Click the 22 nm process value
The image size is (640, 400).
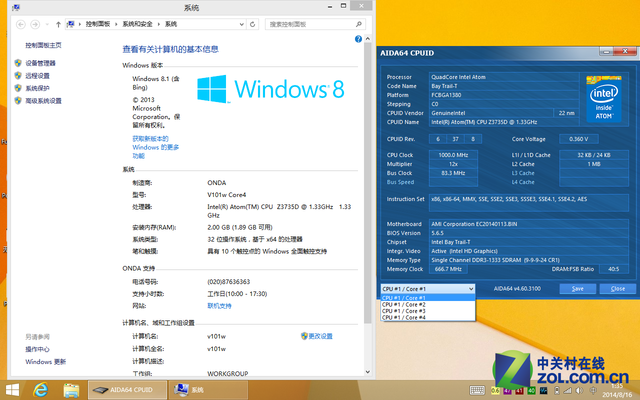566,113
